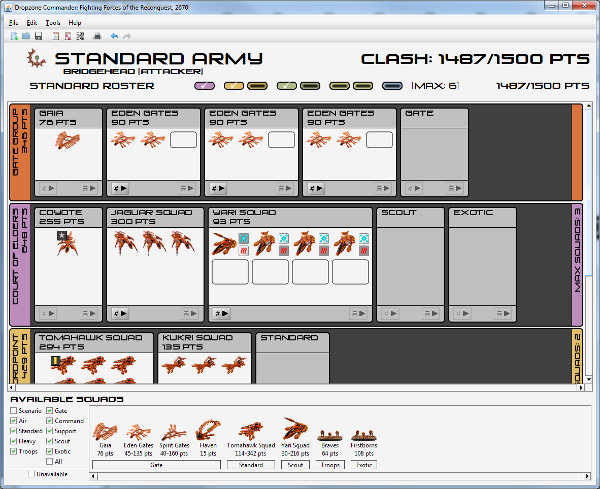Pick Spirit Gates from Available Squads
This screenshot has height=489, width=600.
174,440
